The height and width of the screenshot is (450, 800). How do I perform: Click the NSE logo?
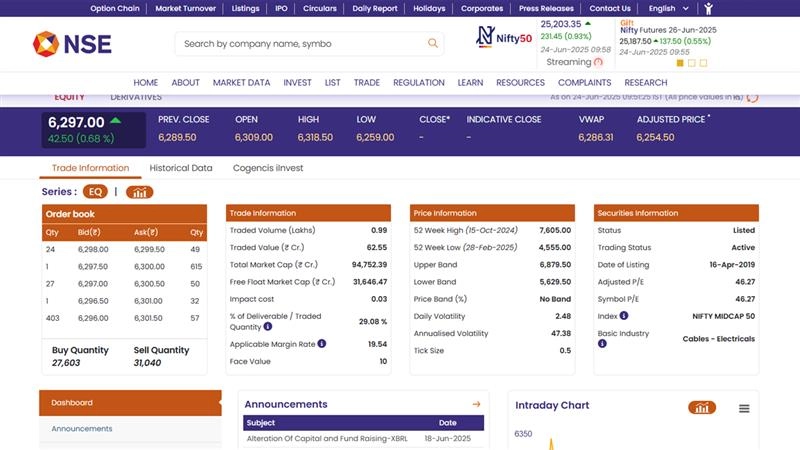72,44
